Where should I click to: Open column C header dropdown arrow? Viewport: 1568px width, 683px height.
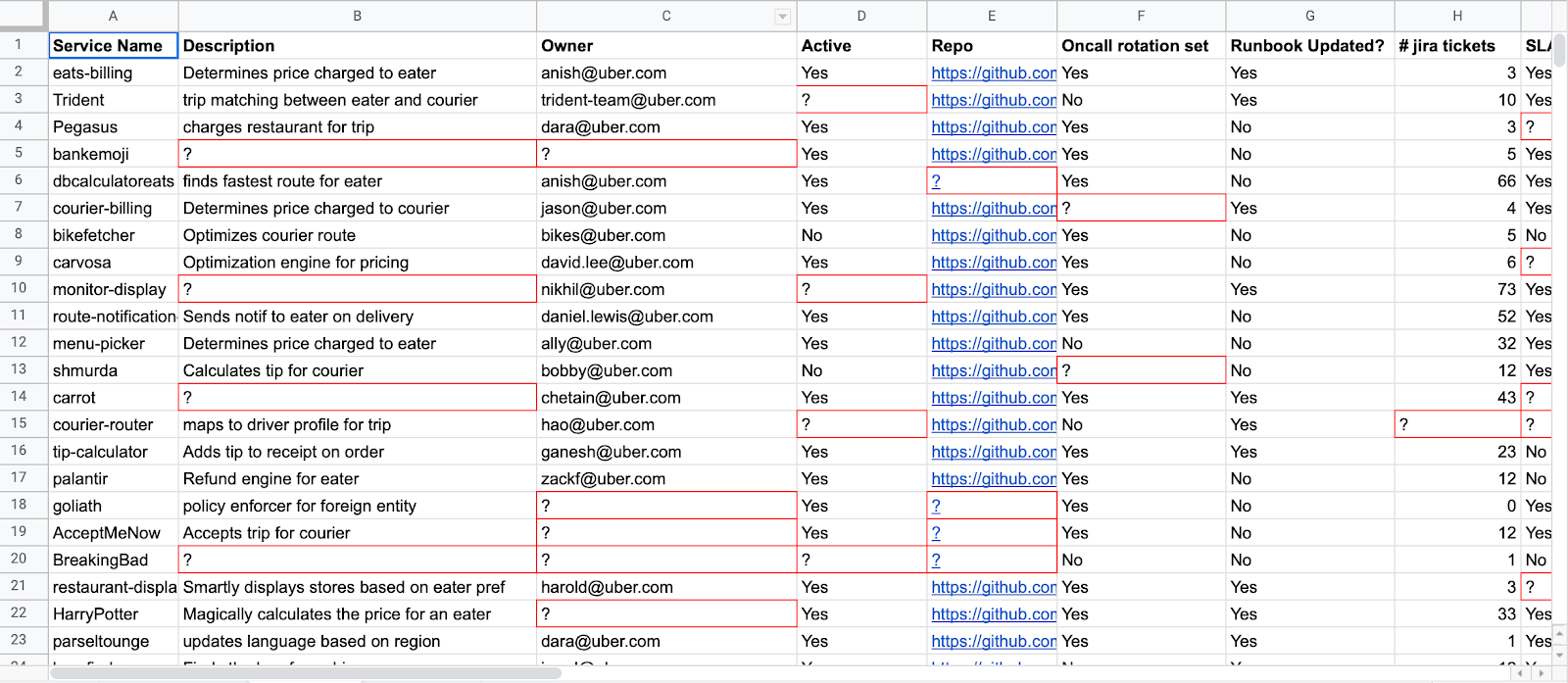(x=782, y=17)
